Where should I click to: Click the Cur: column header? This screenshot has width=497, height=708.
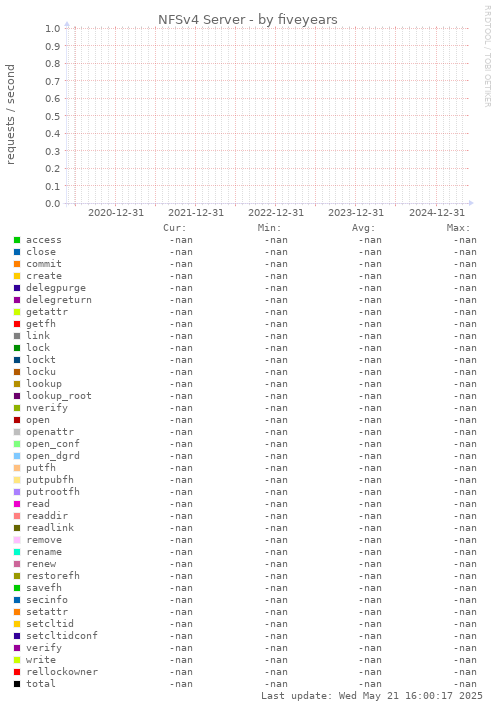[x=175, y=228]
